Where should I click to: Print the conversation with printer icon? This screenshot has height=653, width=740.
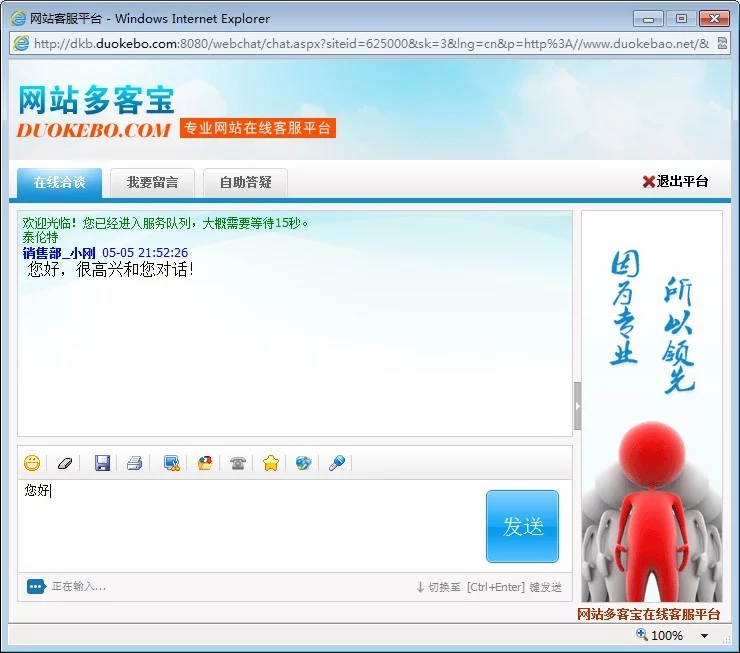point(135,463)
